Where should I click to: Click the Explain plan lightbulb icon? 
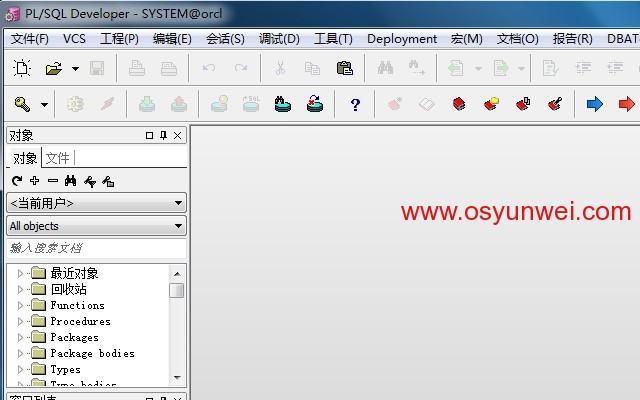coord(219,104)
